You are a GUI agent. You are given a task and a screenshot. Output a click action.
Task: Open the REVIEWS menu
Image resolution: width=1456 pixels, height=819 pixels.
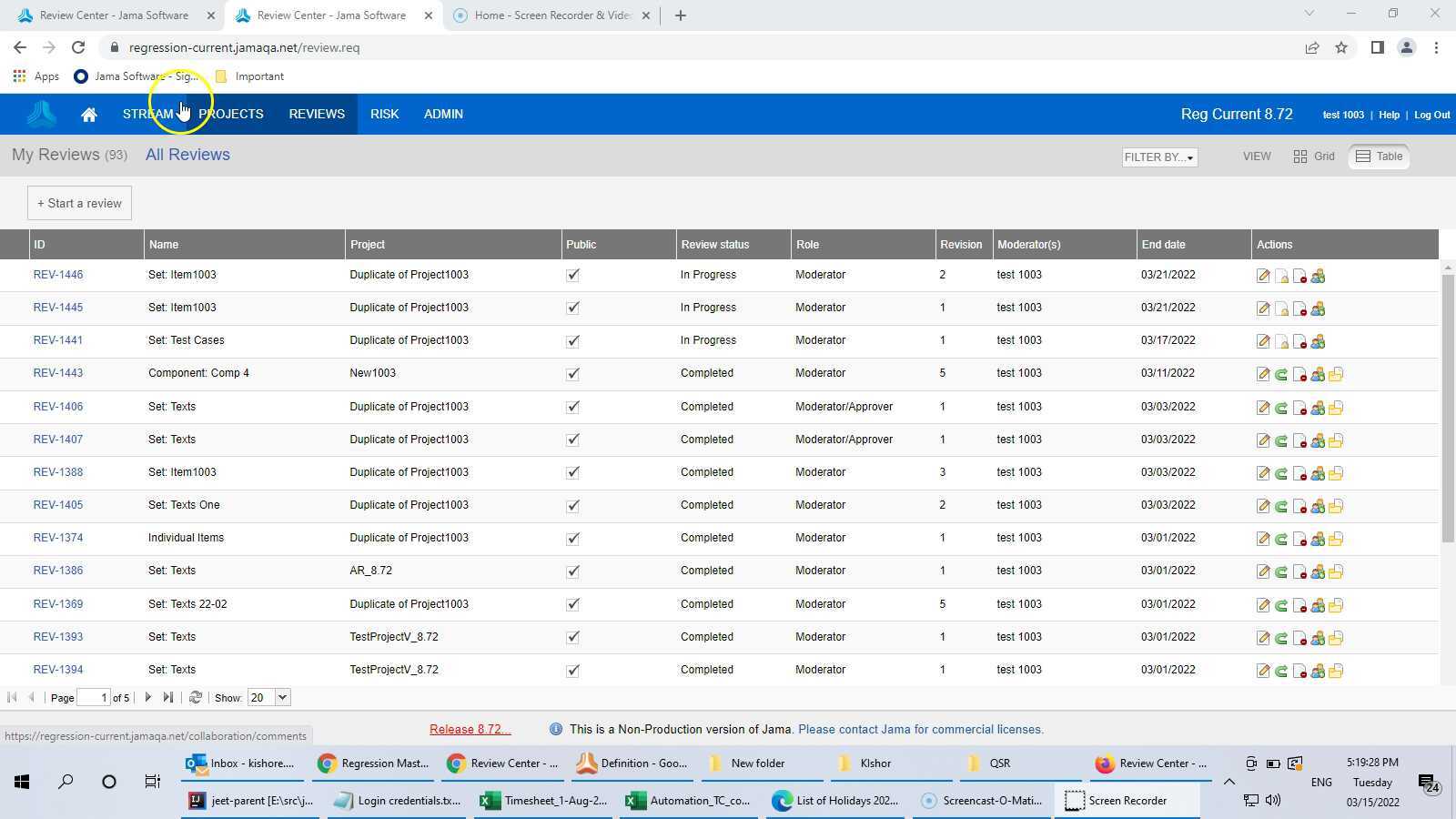316,114
